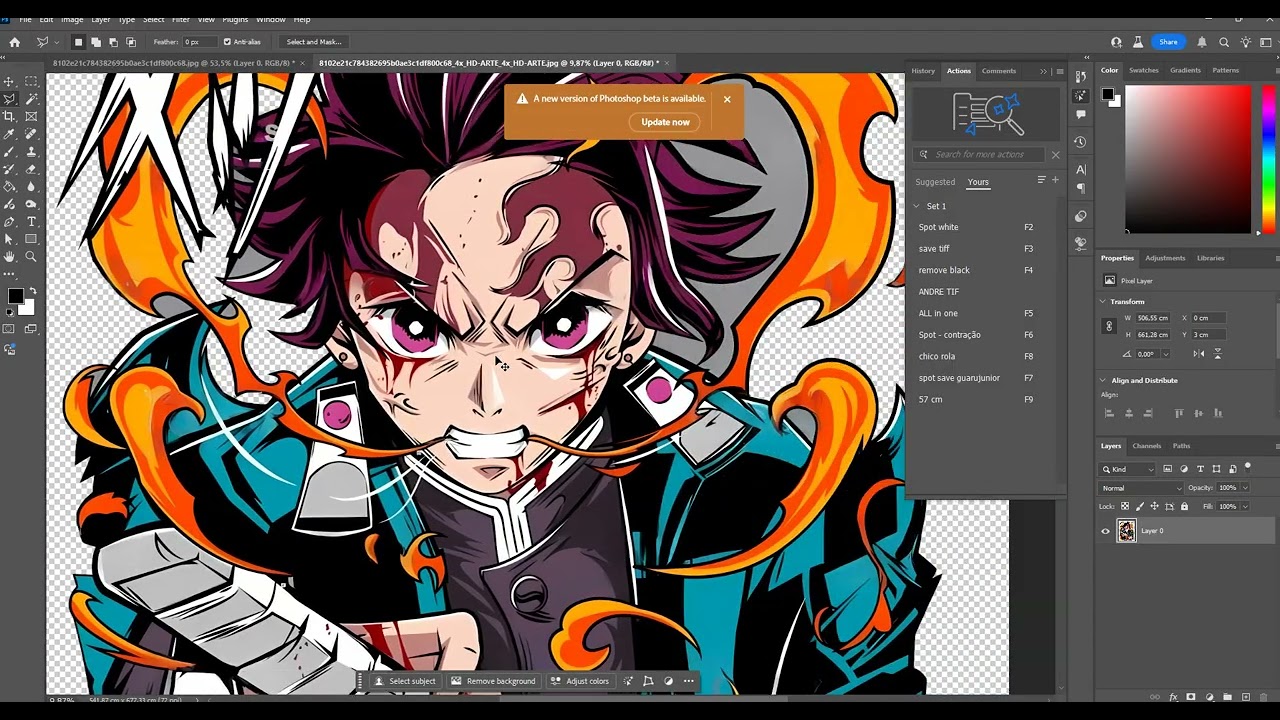Screen dimensions: 1280x720
Task: Select the Zoom tool
Action: [31, 257]
